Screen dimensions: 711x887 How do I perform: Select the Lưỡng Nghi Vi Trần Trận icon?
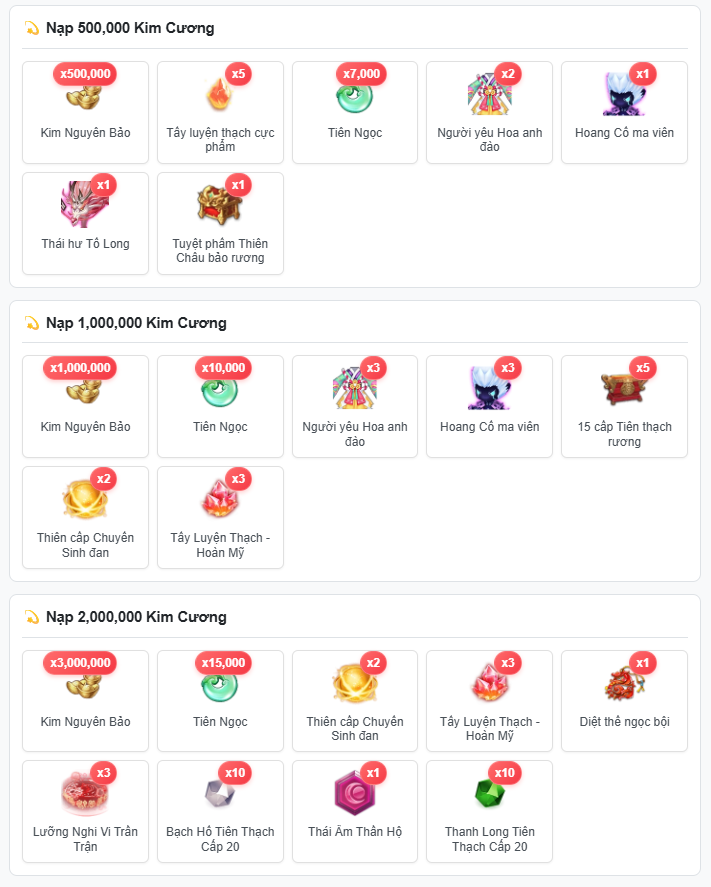pyautogui.click(x=85, y=793)
